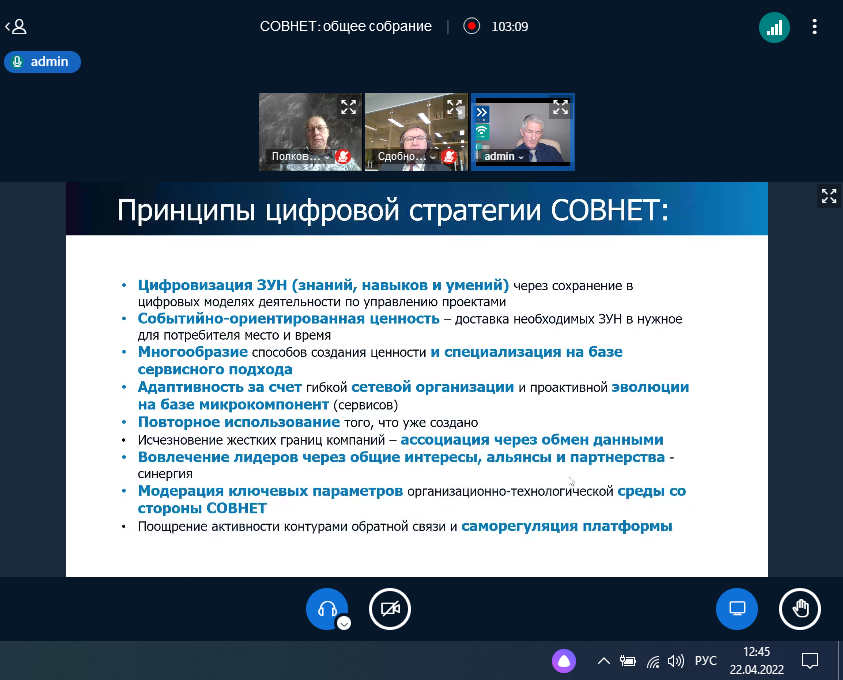Click double-arrow icon on admin tile

click(482, 112)
